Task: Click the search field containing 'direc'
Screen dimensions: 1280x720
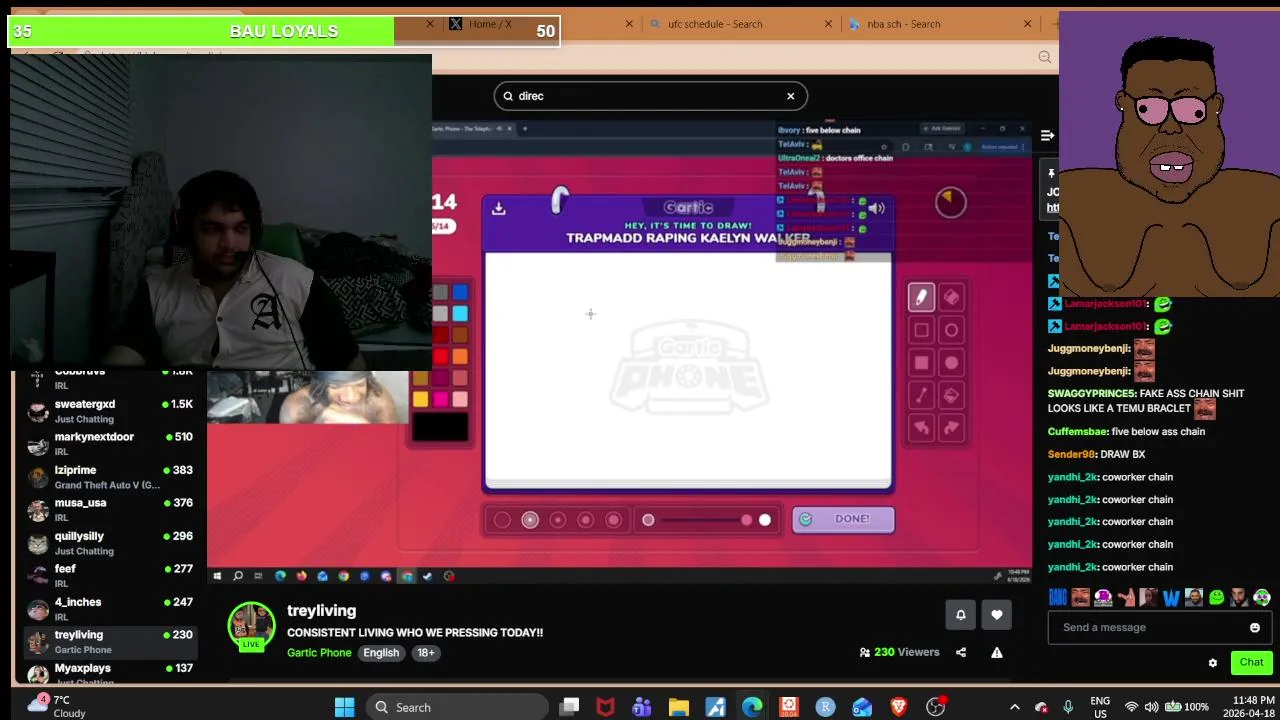Action: pyautogui.click(x=650, y=96)
